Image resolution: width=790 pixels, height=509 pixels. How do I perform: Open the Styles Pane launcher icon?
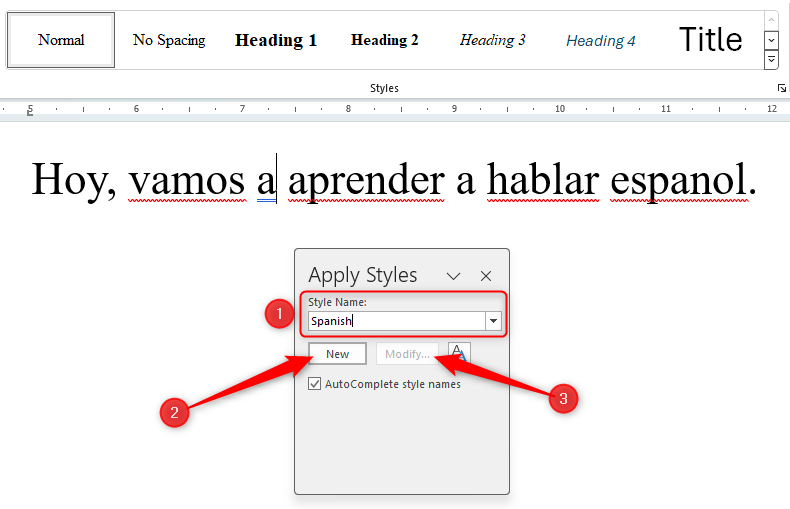click(781, 88)
